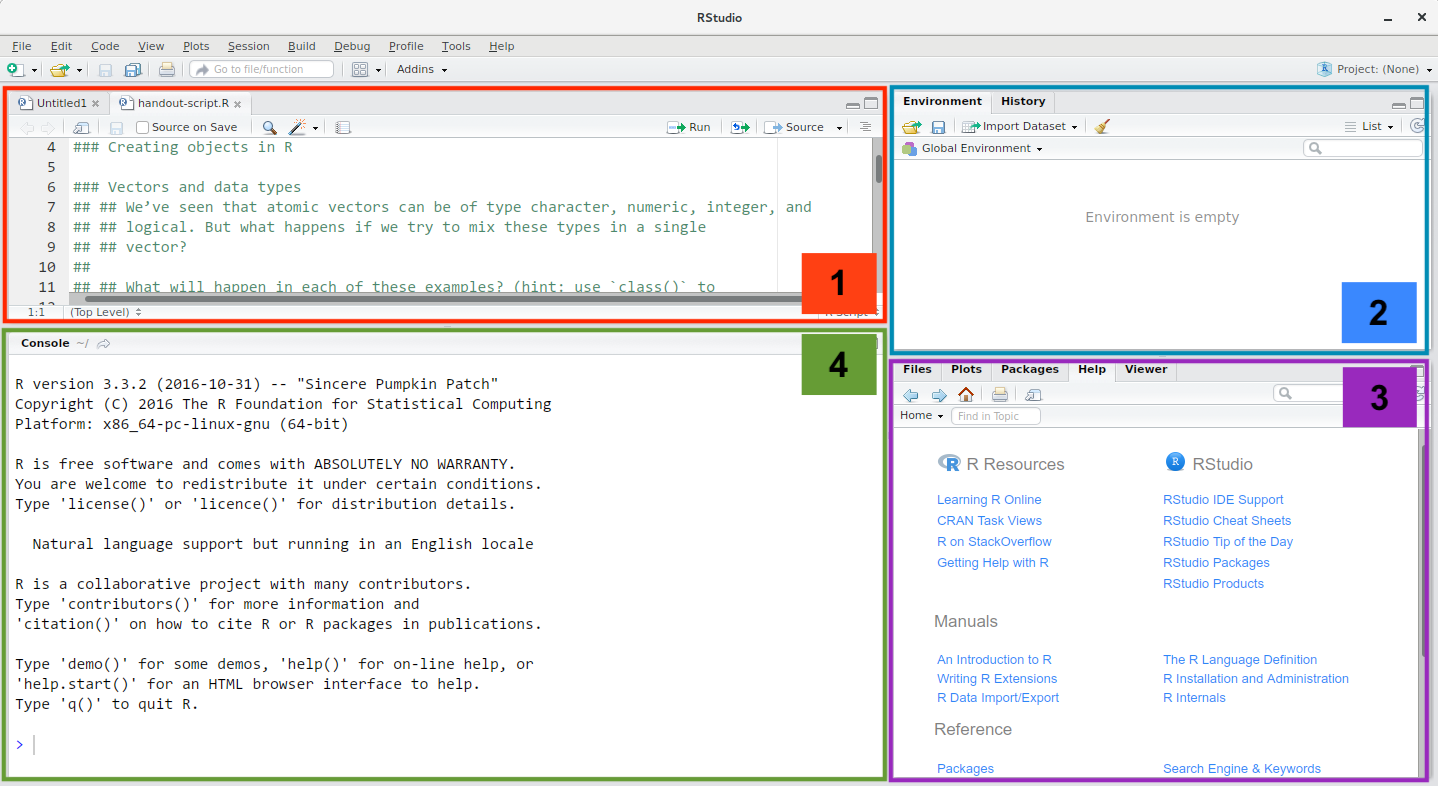
Task: Open An Introduction to R manual link
Action: click(x=994, y=660)
